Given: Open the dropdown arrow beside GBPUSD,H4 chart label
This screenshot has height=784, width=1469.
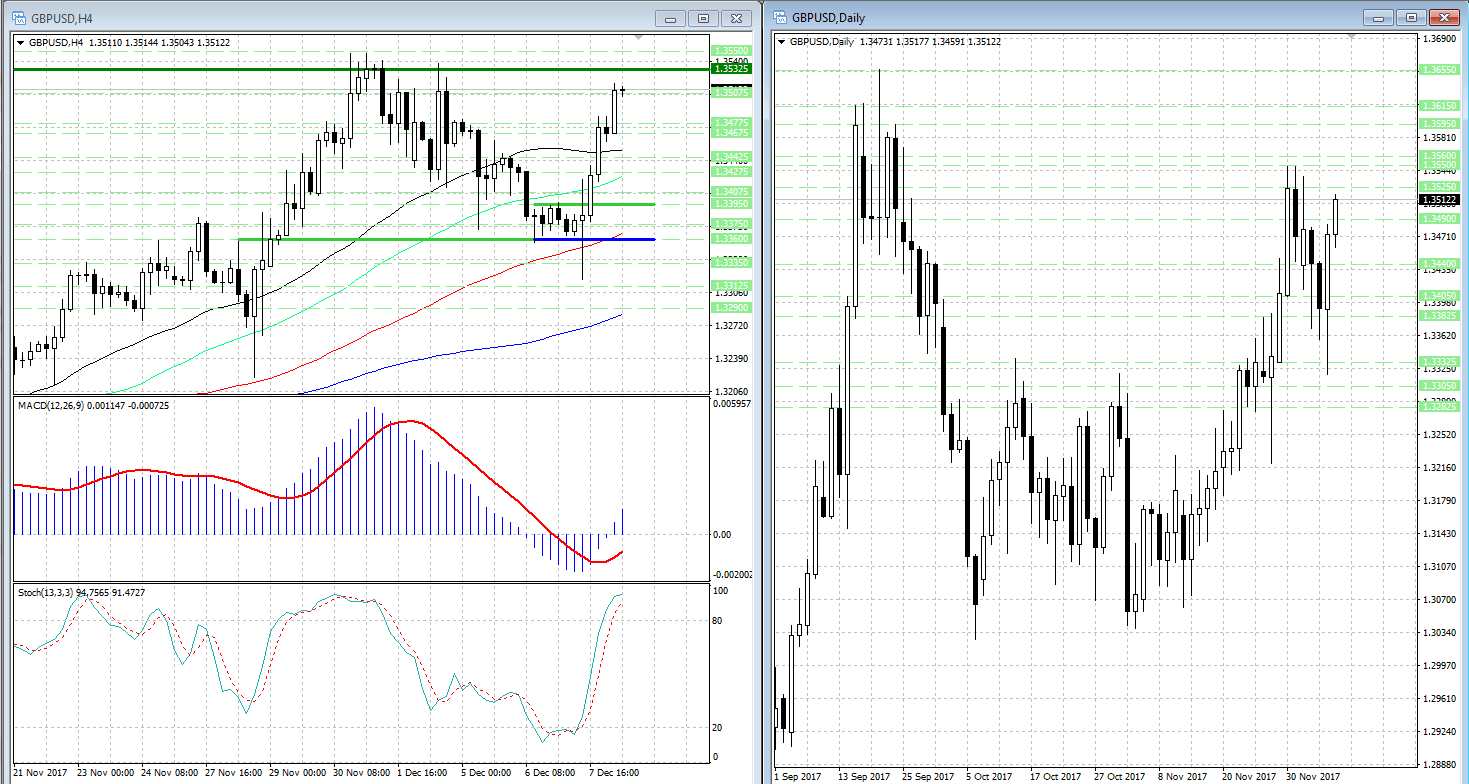Looking at the screenshot, I should 21,43.
